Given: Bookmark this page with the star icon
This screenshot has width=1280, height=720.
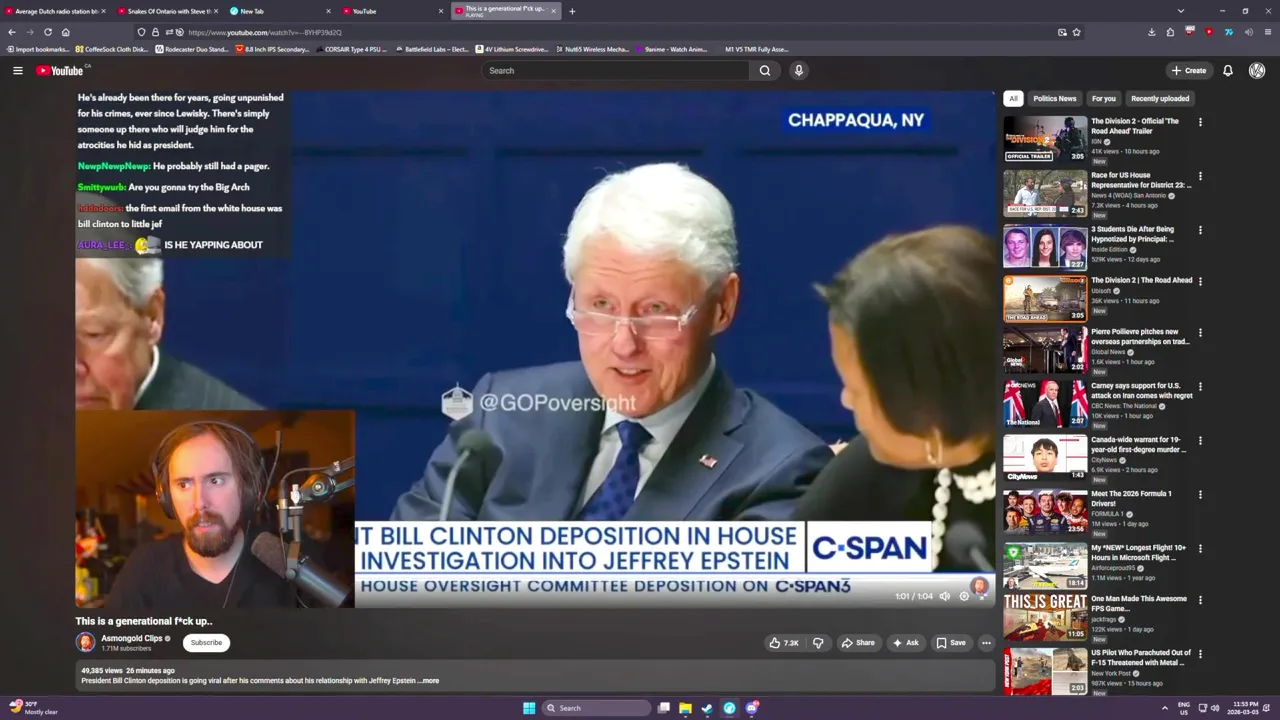Looking at the screenshot, I should [1076, 32].
